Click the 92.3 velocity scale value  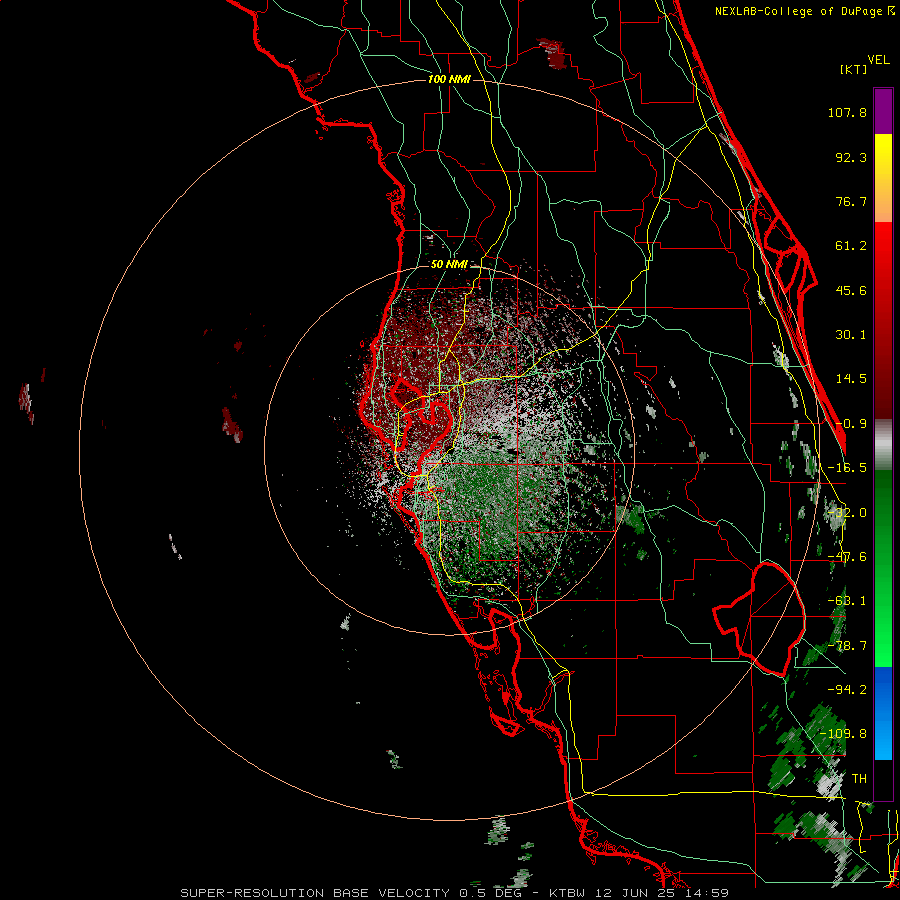(x=851, y=157)
